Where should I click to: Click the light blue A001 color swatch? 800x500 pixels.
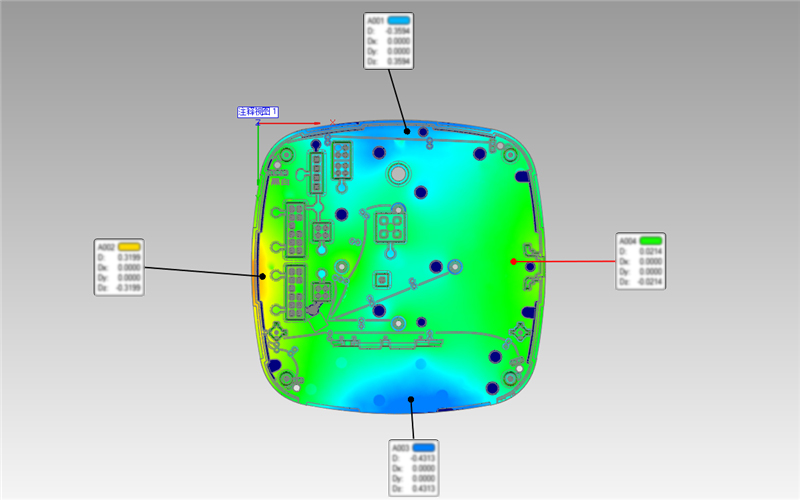point(400,20)
